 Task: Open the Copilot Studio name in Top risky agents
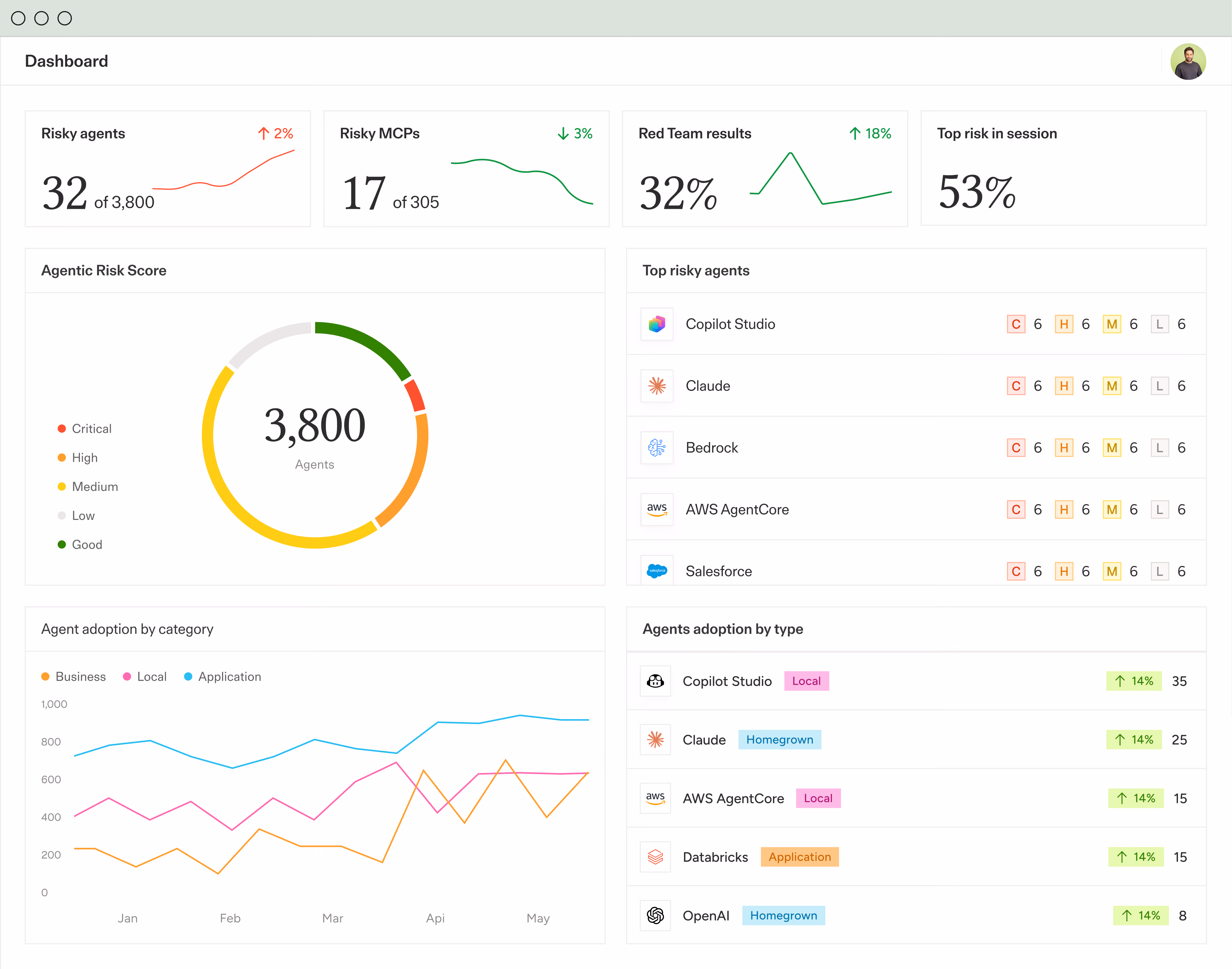pyautogui.click(x=730, y=324)
